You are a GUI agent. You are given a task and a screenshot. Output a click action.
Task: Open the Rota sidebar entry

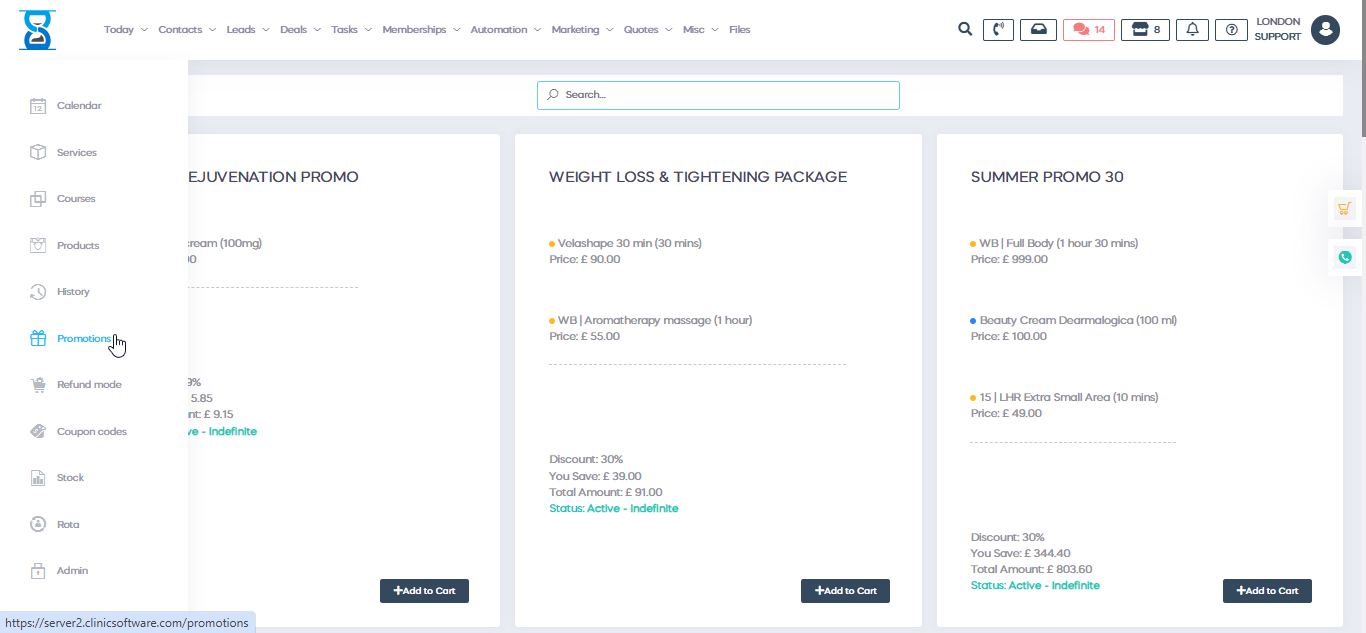(x=38, y=524)
